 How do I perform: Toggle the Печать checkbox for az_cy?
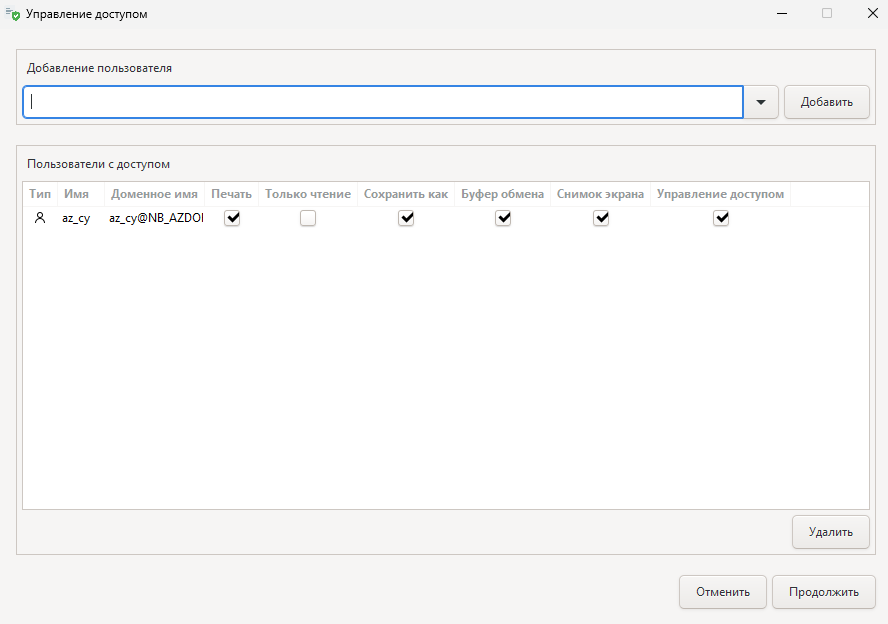(x=232, y=218)
